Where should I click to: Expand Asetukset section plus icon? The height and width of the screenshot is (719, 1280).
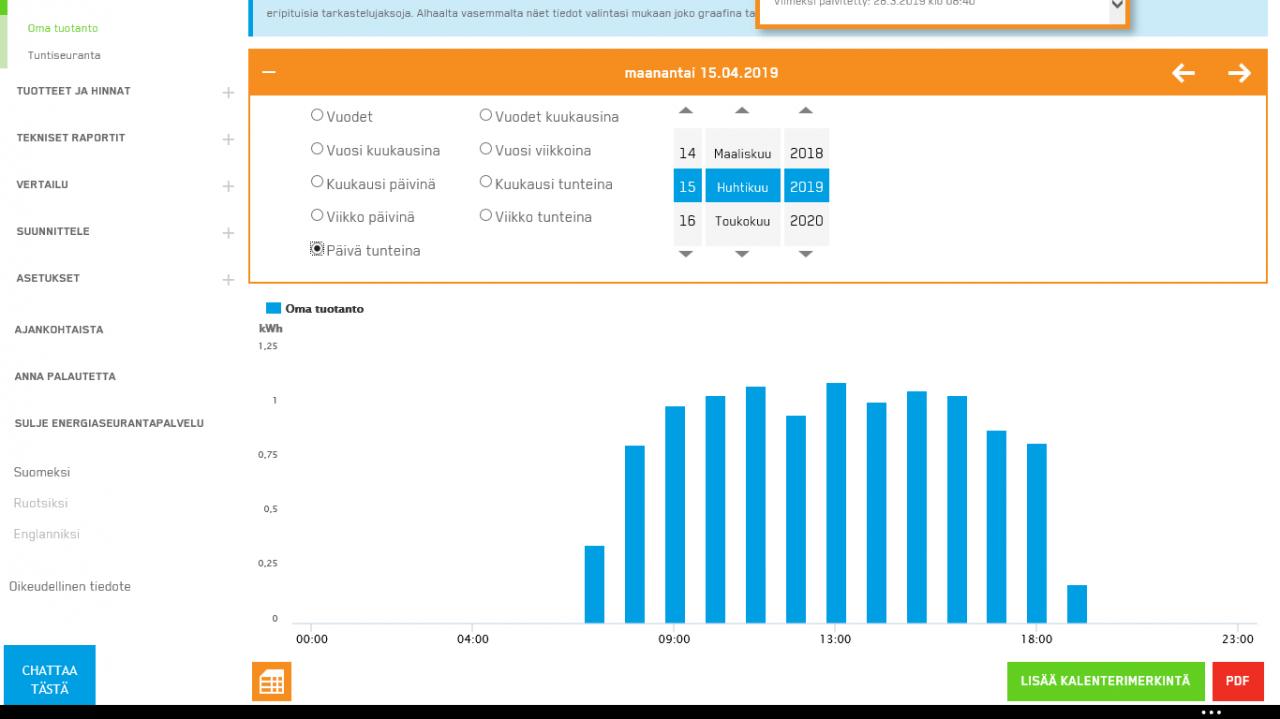228,280
